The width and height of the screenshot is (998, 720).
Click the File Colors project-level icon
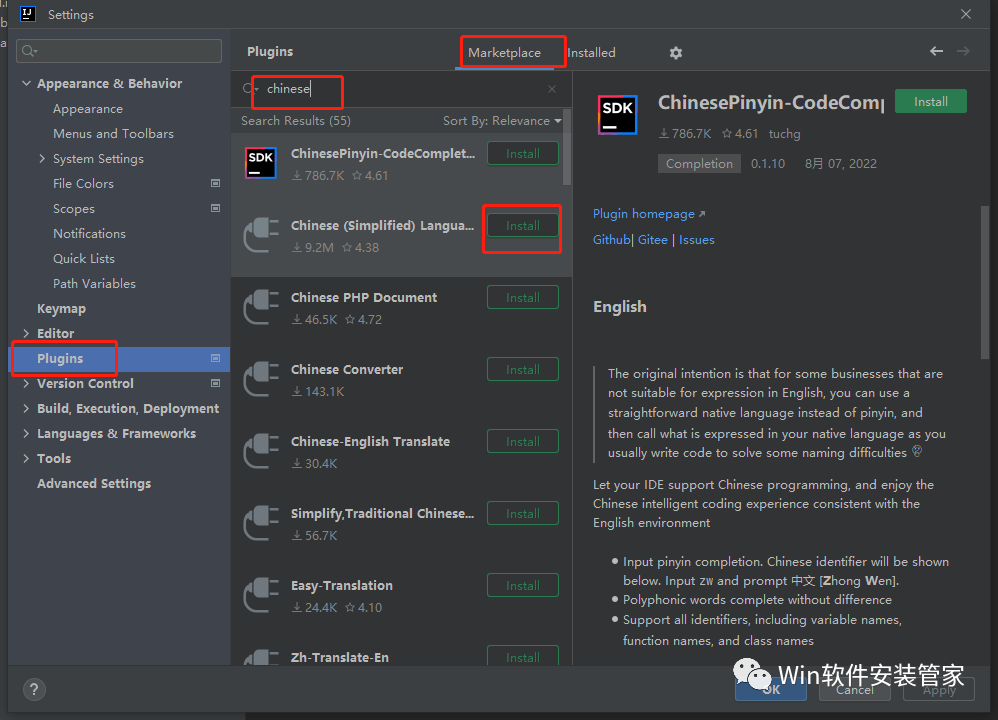[215, 184]
